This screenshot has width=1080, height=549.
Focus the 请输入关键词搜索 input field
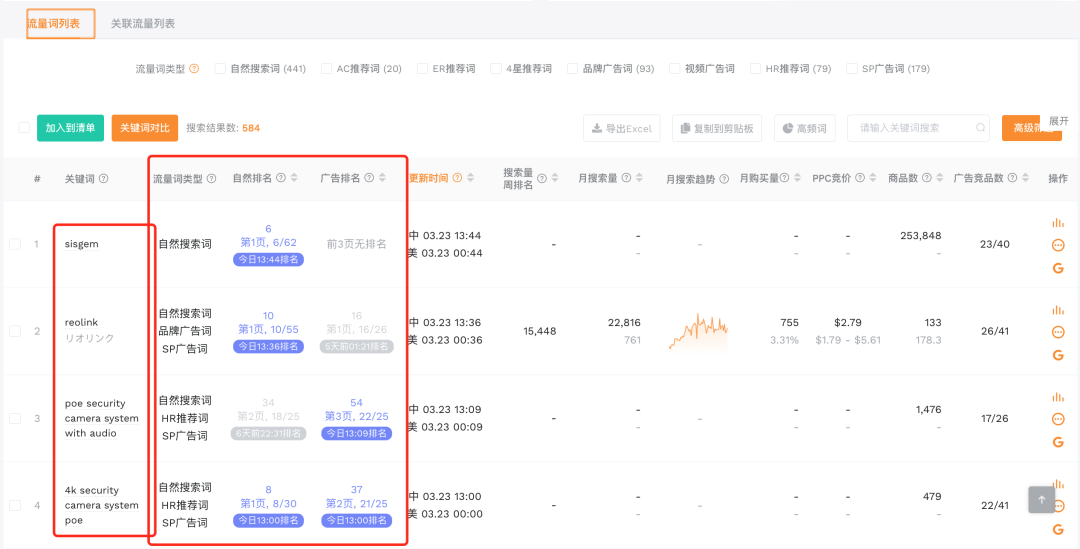(x=908, y=128)
